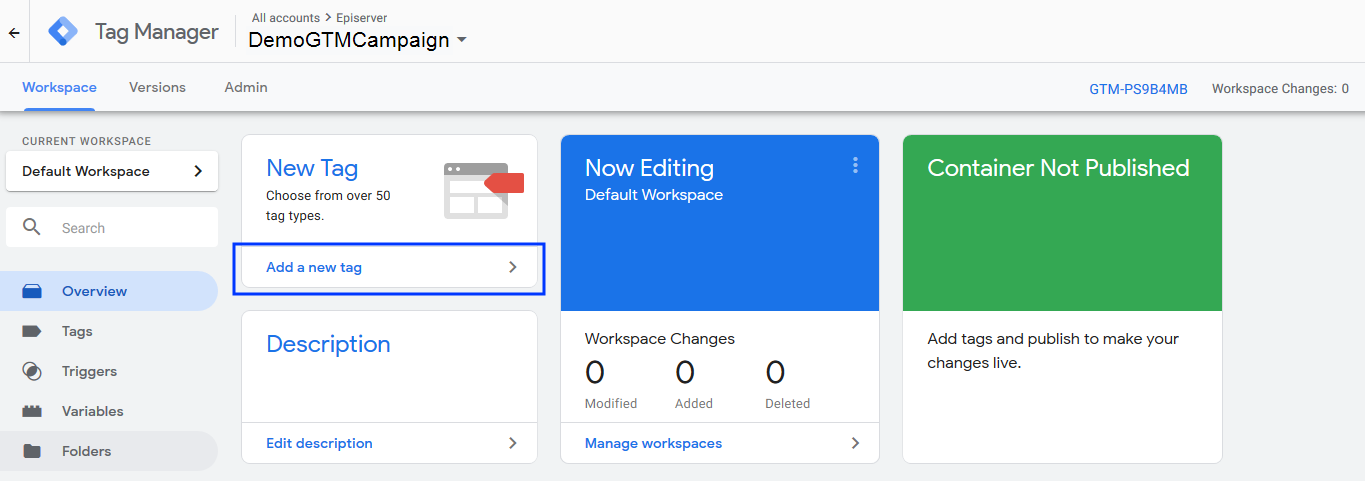Image resolution: width=1365 pixels, height=481 pixels.
Task: Click the Now Editing heading
Action: coord(649,168)
